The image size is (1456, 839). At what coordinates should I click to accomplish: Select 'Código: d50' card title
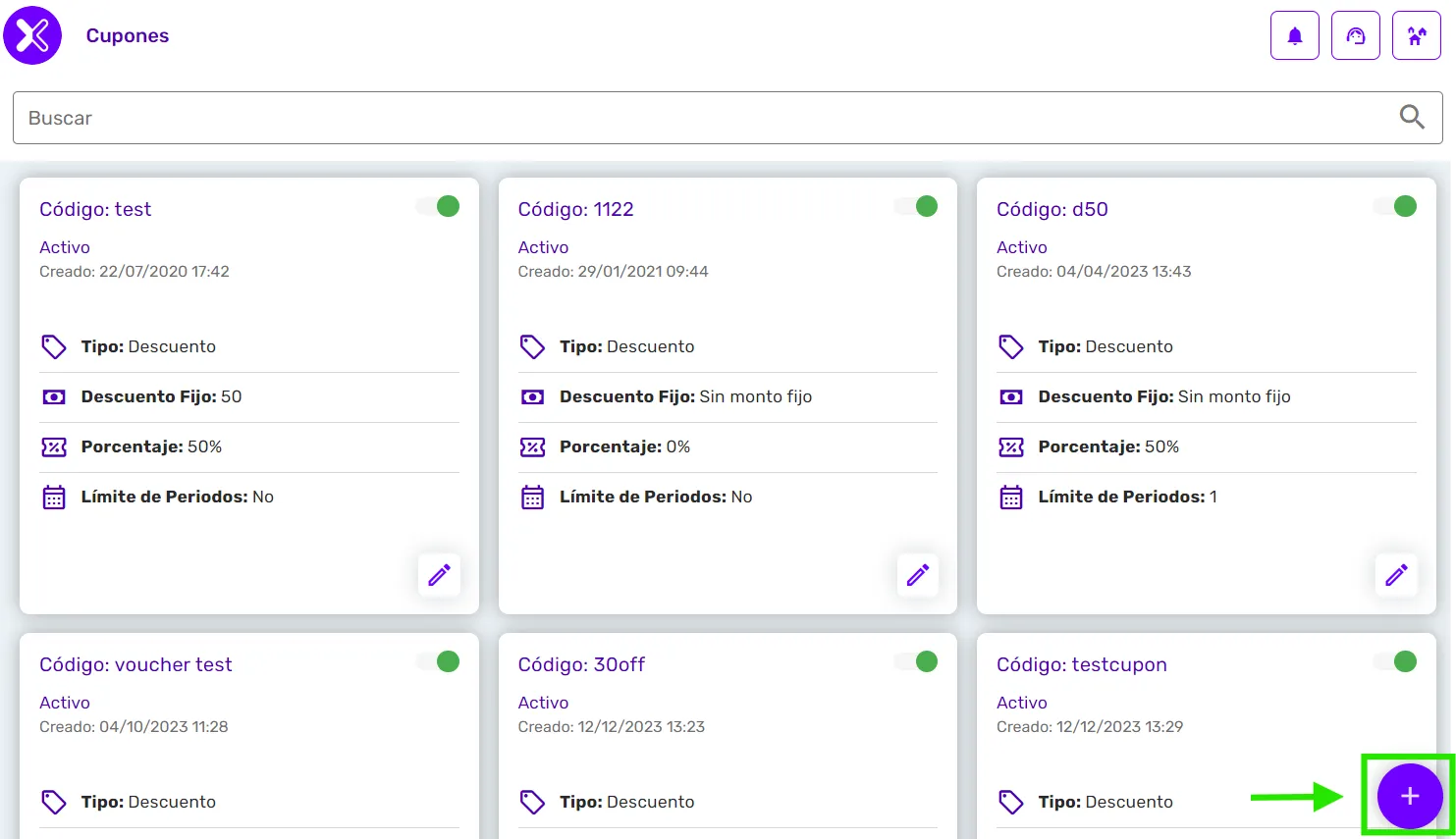pyautogui.click(x=1052, y=209)
